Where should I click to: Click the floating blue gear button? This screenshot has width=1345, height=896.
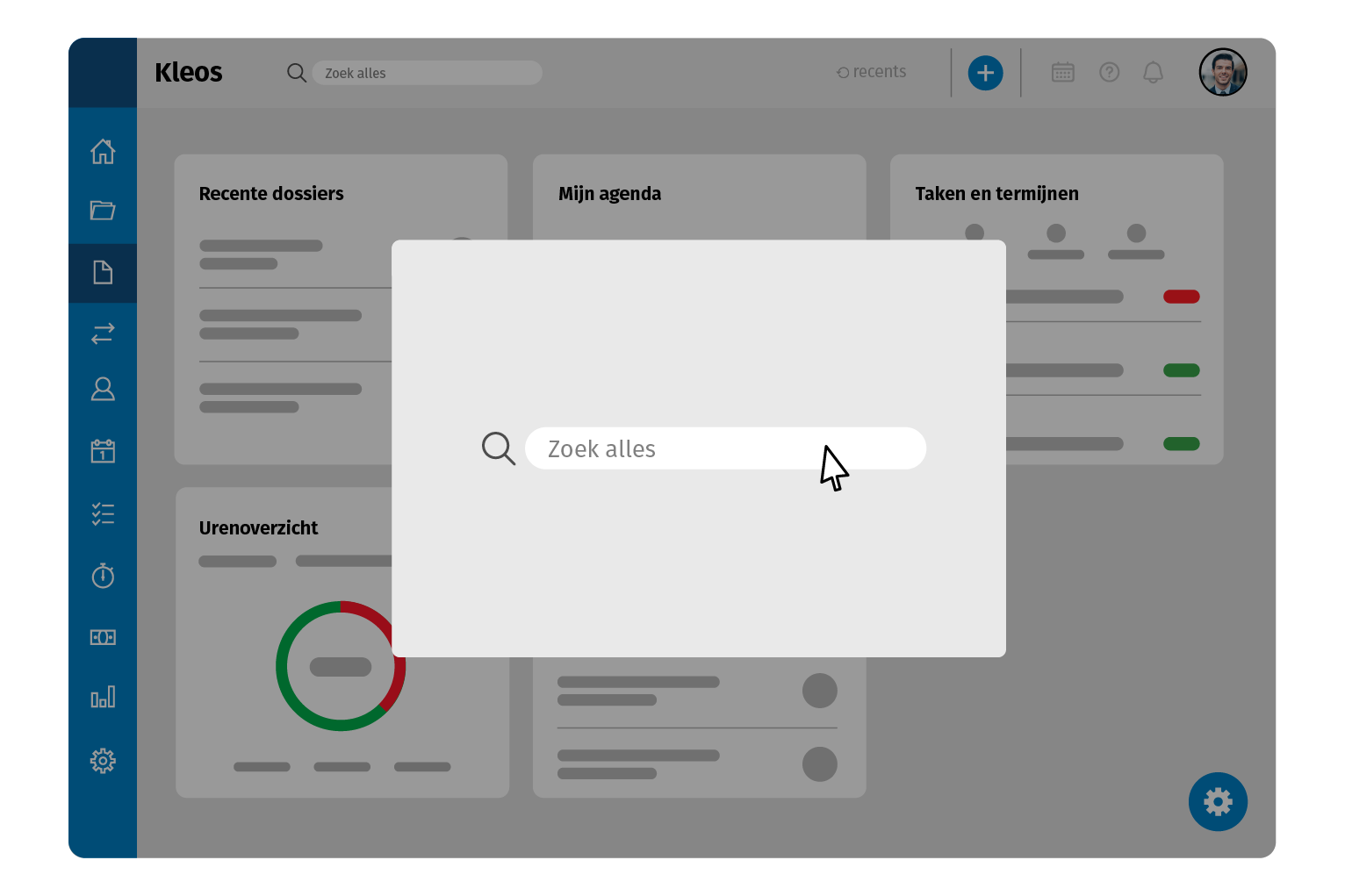tap(1218, 801)
